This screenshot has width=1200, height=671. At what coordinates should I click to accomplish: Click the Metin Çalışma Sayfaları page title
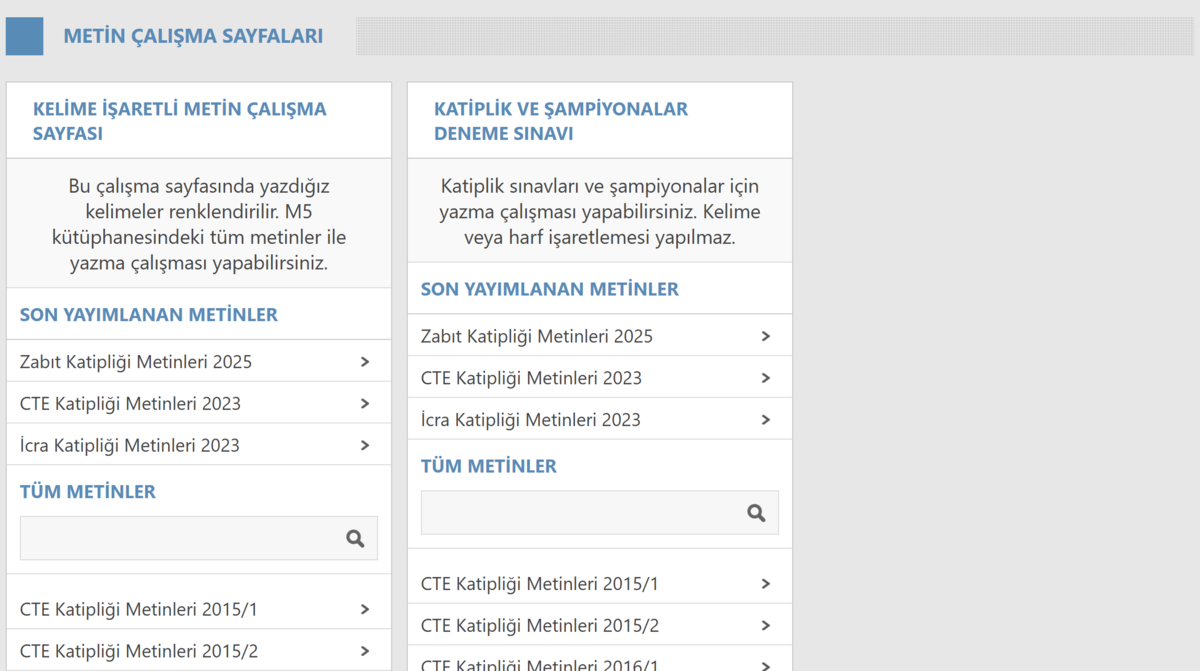tap(193, 36)
